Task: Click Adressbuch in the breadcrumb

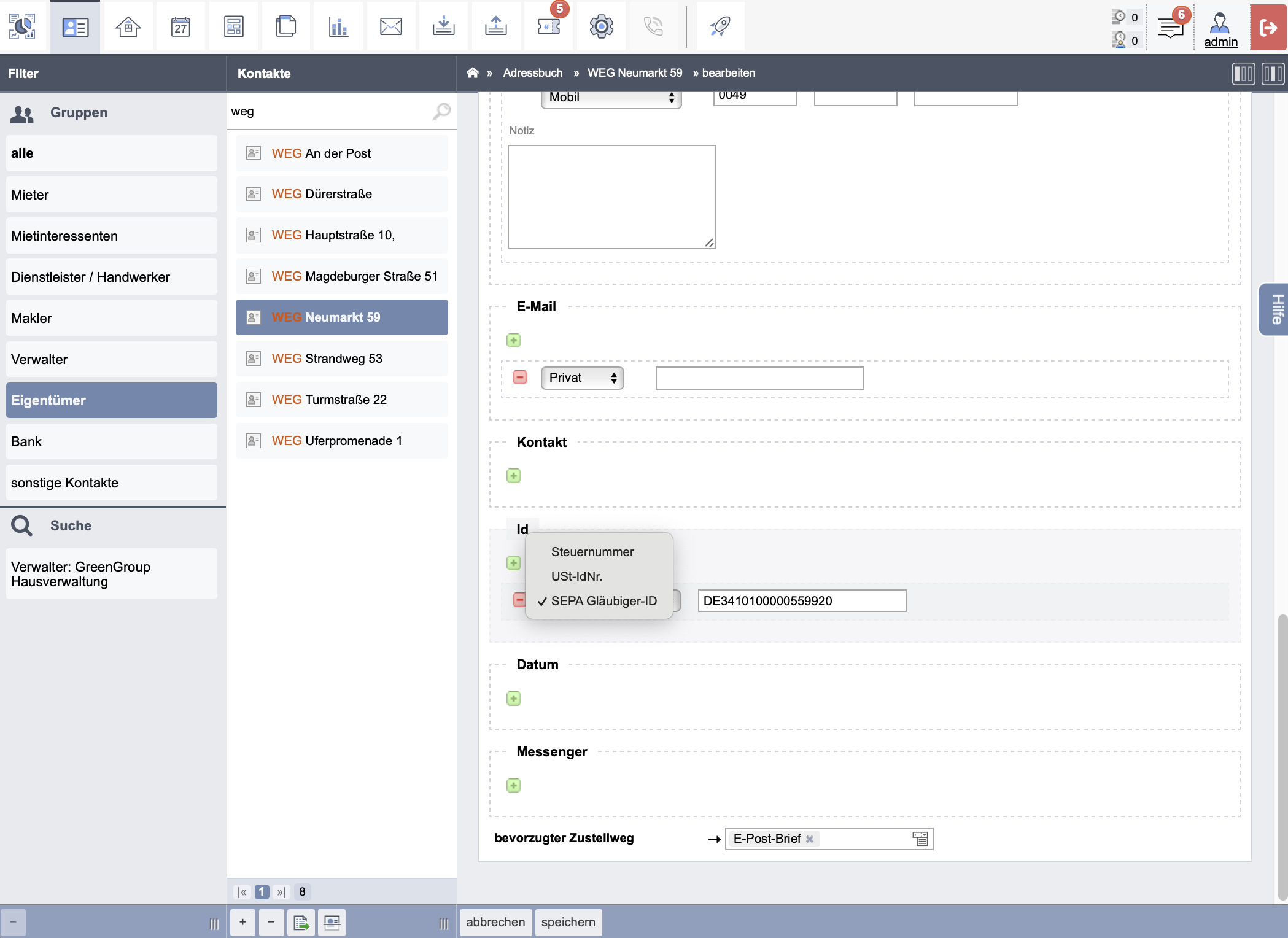Action: 533,72
